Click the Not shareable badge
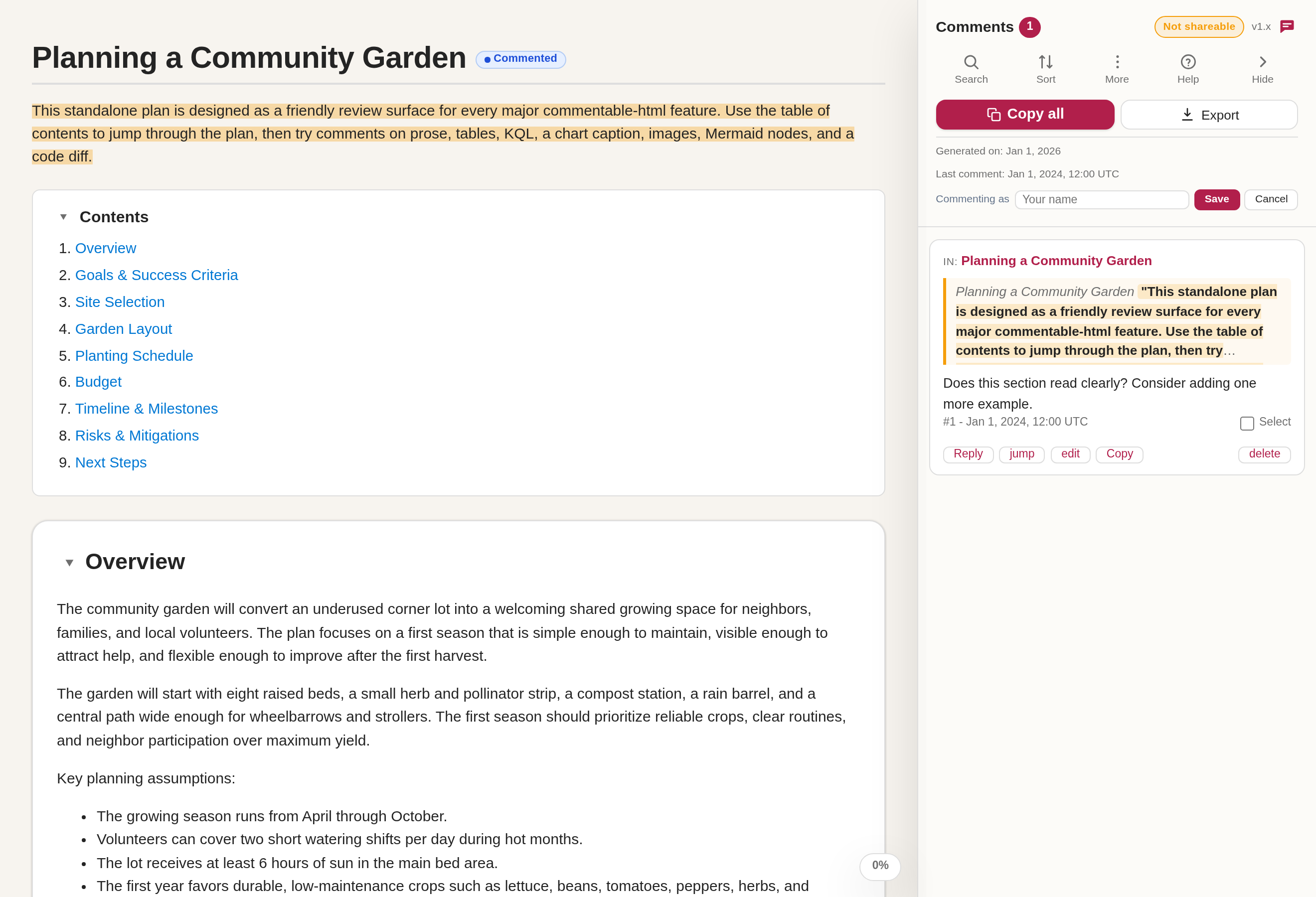Viewport: 1316px width, 897px height. tap(1198, 26)
